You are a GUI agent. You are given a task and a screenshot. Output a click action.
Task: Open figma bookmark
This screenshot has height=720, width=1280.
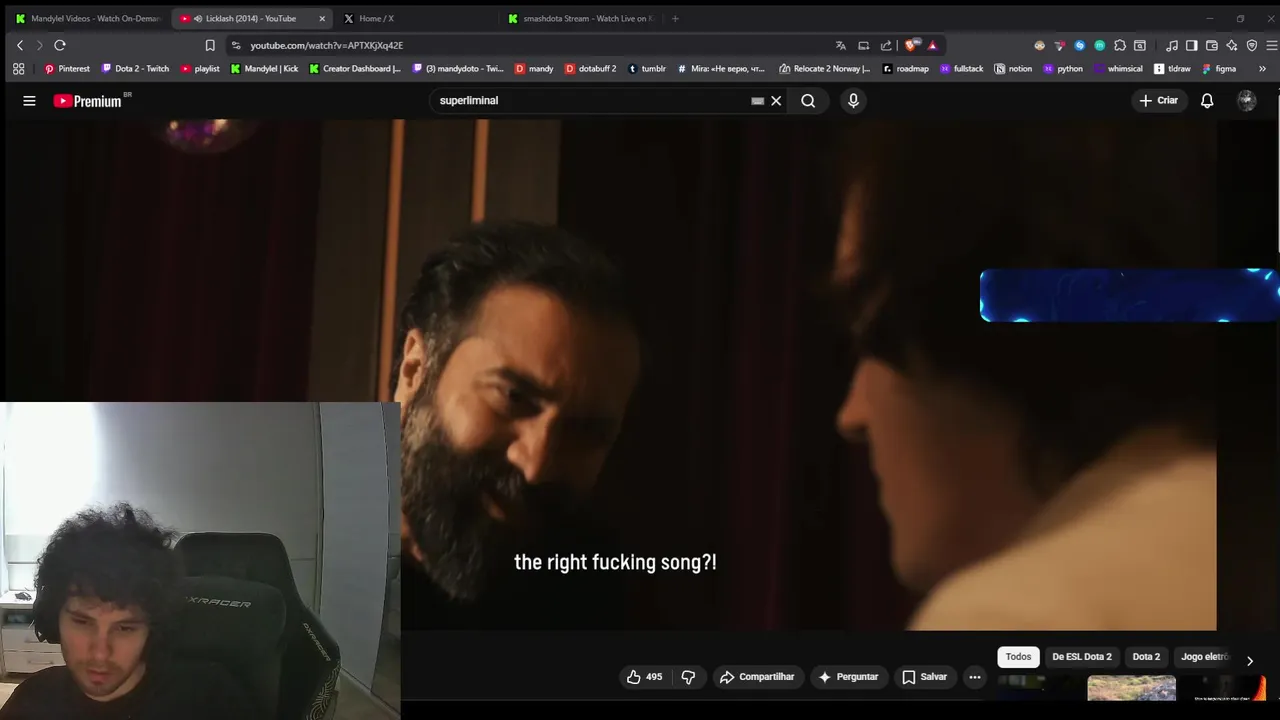(x=1220, y=69)
